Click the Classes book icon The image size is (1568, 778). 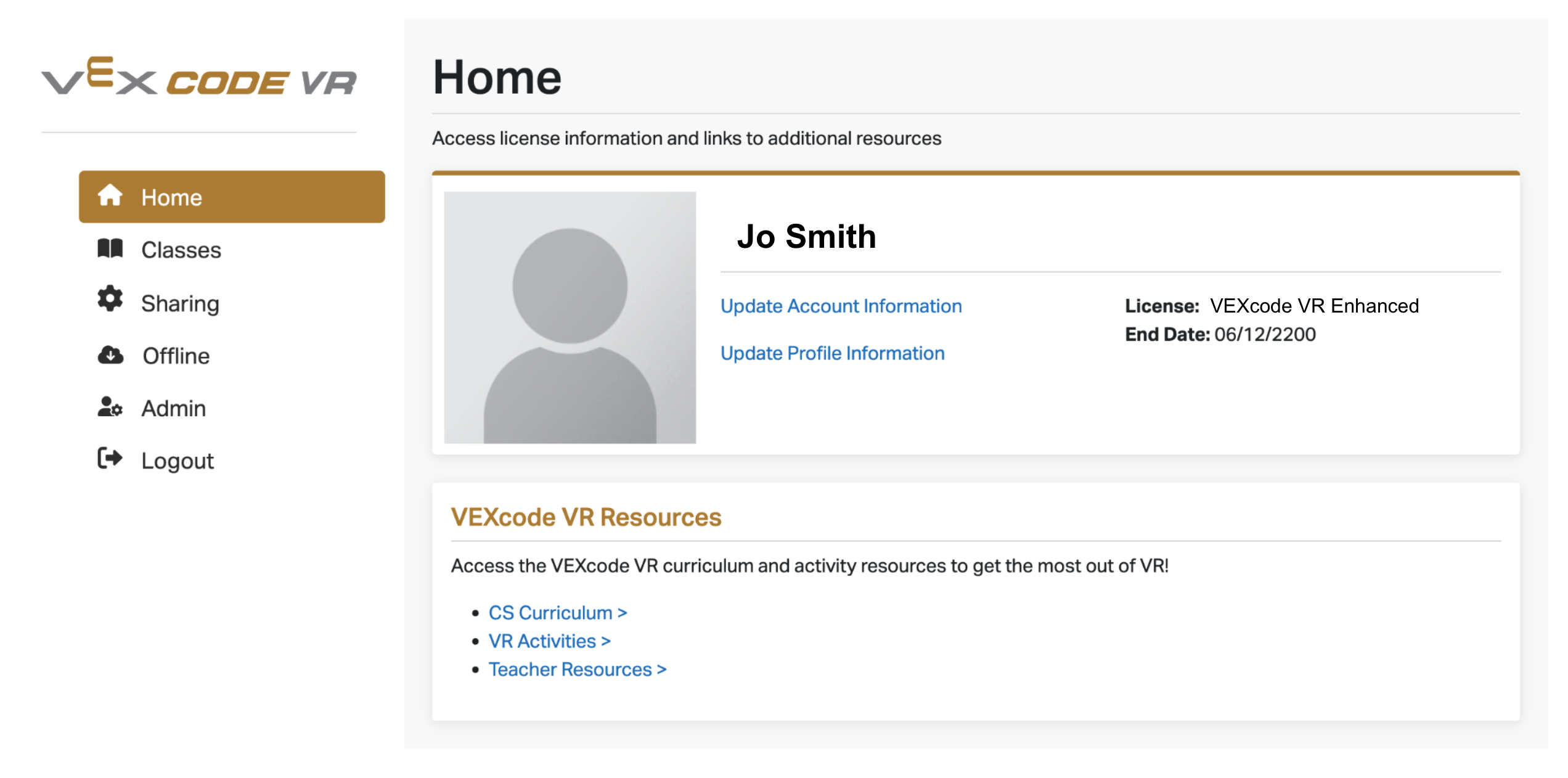[111, 249]
